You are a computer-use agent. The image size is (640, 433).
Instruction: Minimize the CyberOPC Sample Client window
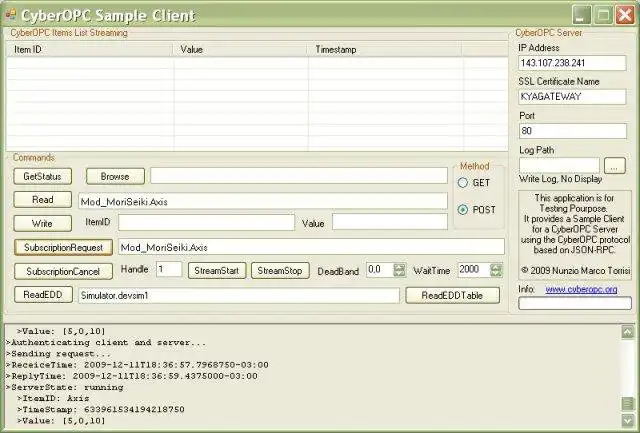tap(581, 15)
